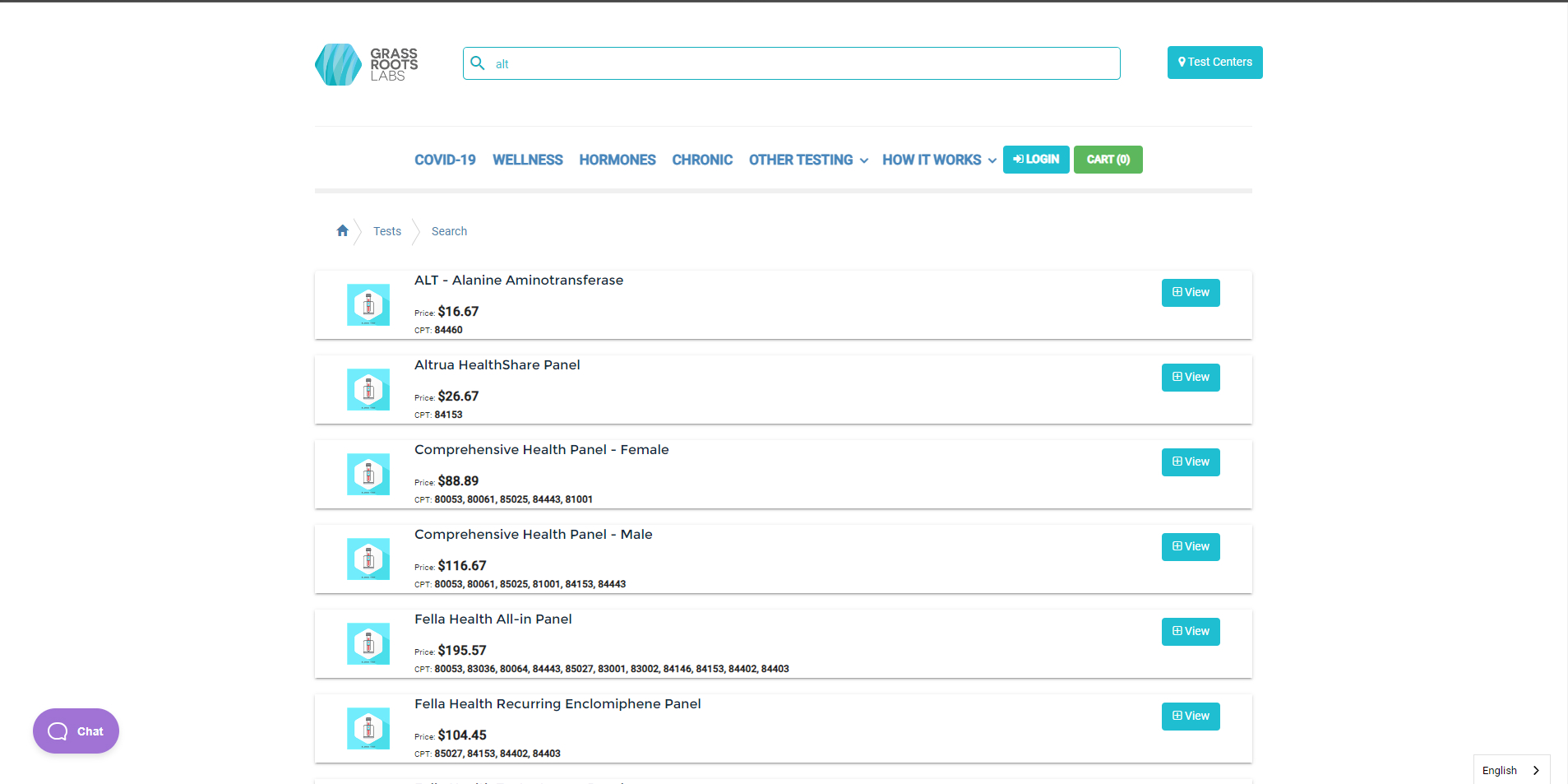Click Fella Health Recurring Enclomiphene thumbnail

coord(368,729)
